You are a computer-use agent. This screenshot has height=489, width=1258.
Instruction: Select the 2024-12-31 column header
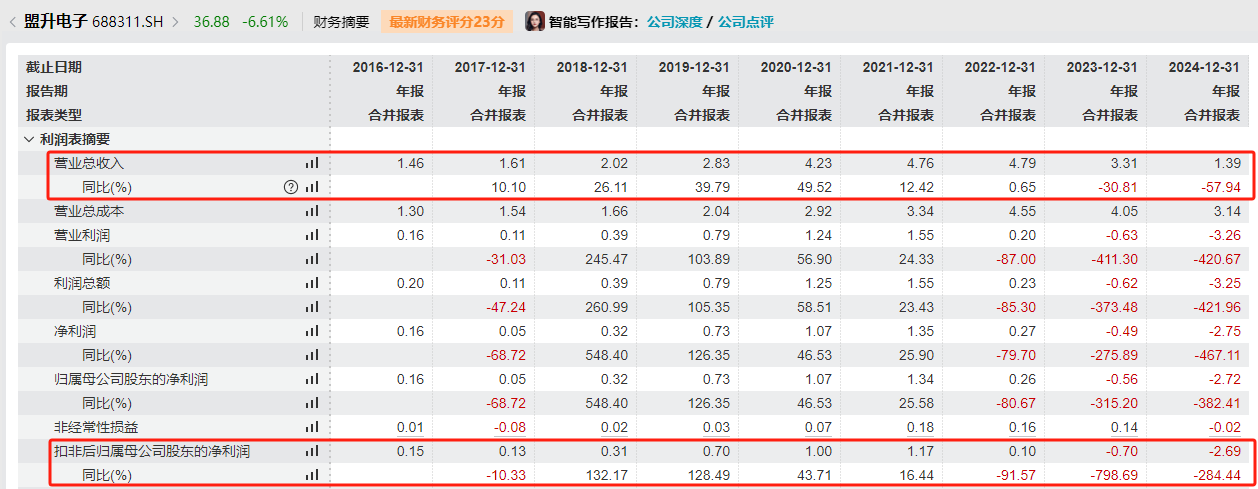[1204, 67]
